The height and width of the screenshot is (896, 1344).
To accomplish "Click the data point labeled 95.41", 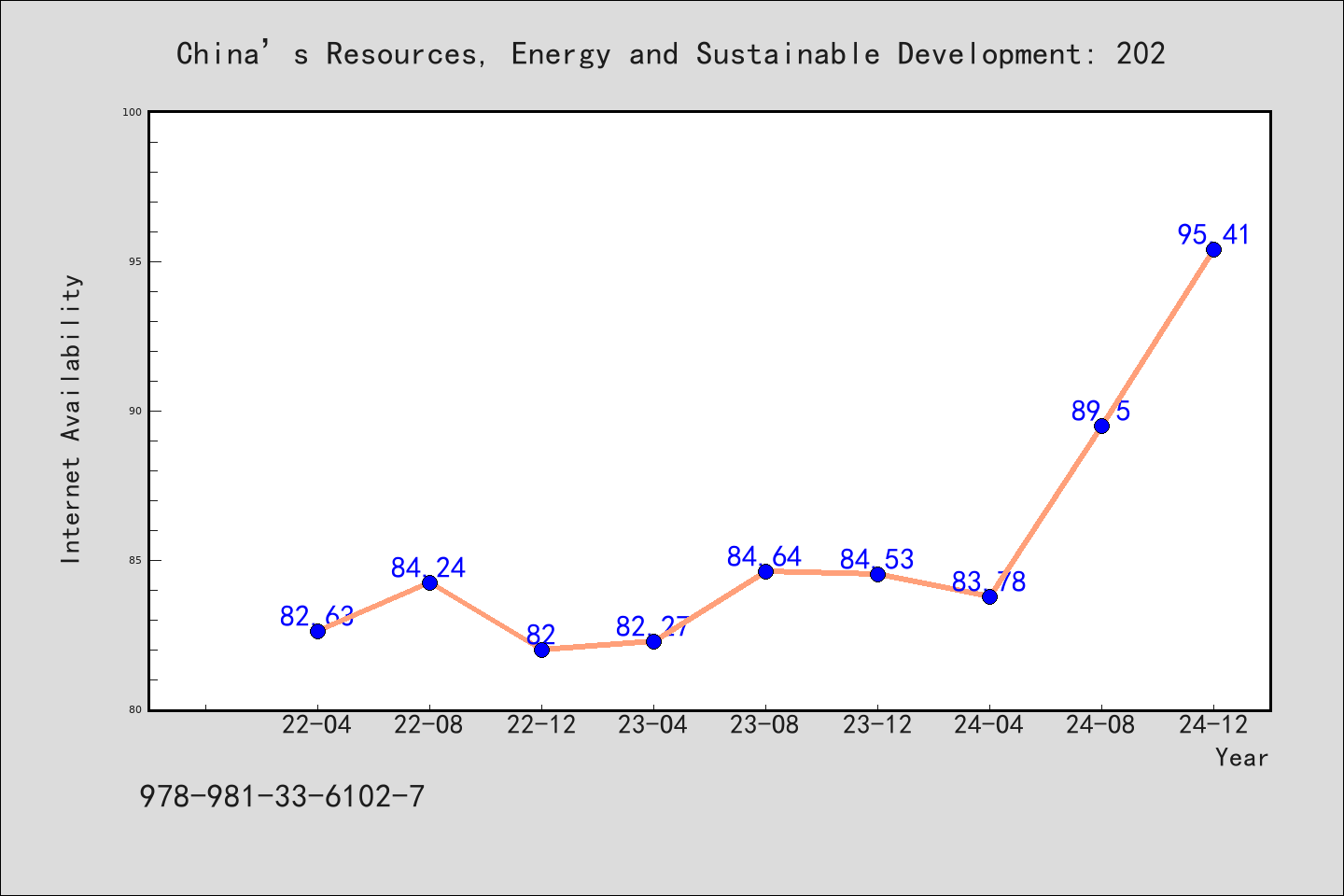I will tap(1213, 249).
